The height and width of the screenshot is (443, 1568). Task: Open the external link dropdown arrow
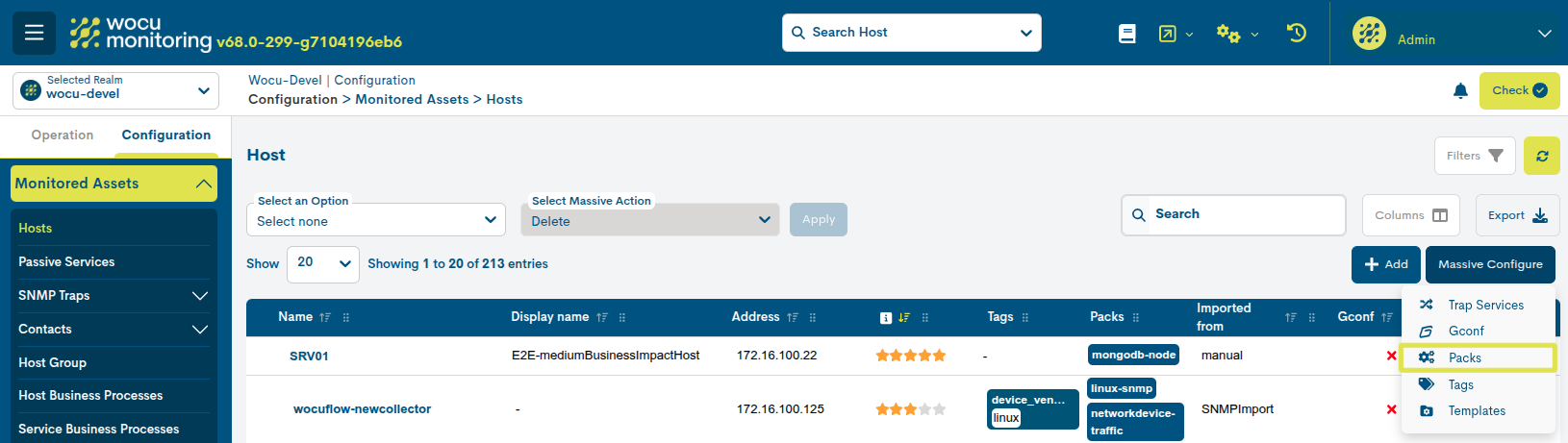pos(1189,35)
